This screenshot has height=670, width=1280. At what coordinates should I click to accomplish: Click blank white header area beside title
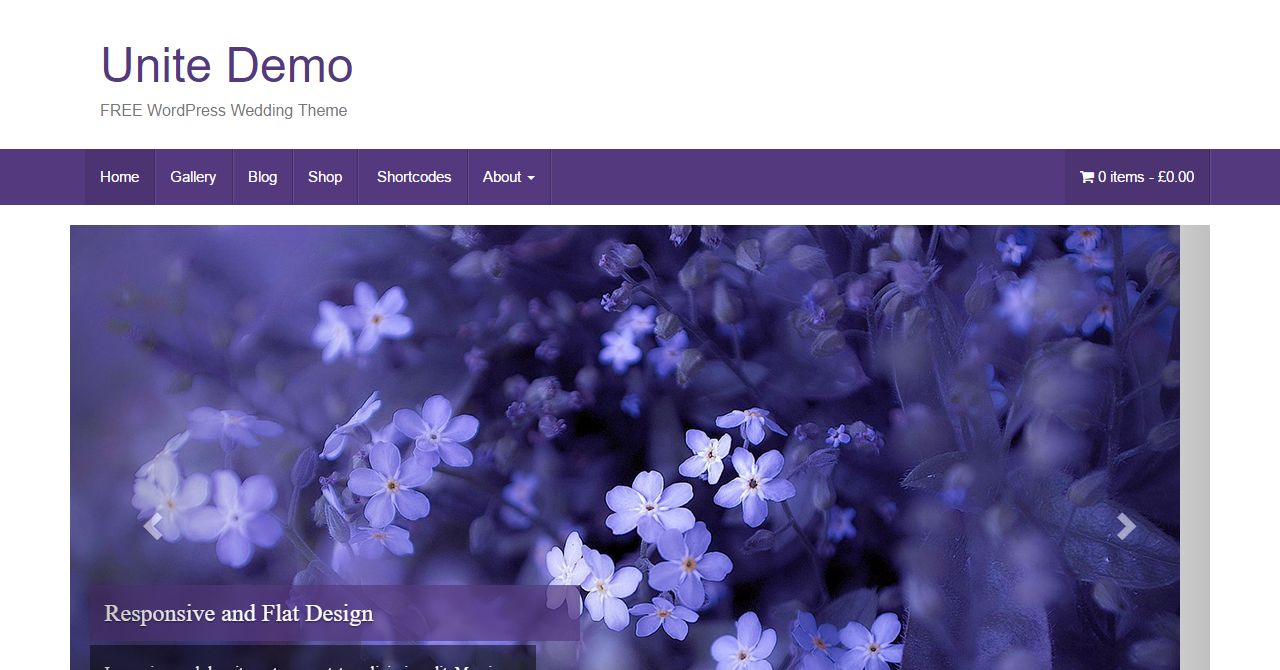[x=800, y=75]
